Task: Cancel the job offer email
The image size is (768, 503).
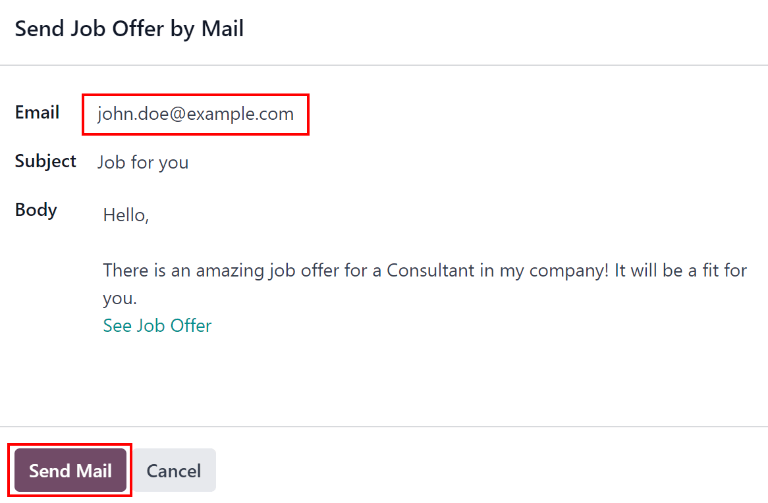Action: tap(174, 470)
